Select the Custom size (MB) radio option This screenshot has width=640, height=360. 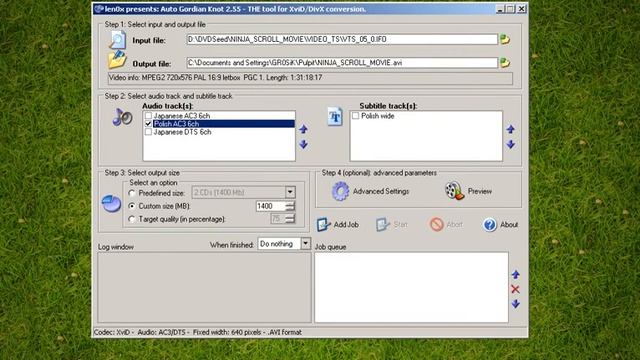(132, 206)
